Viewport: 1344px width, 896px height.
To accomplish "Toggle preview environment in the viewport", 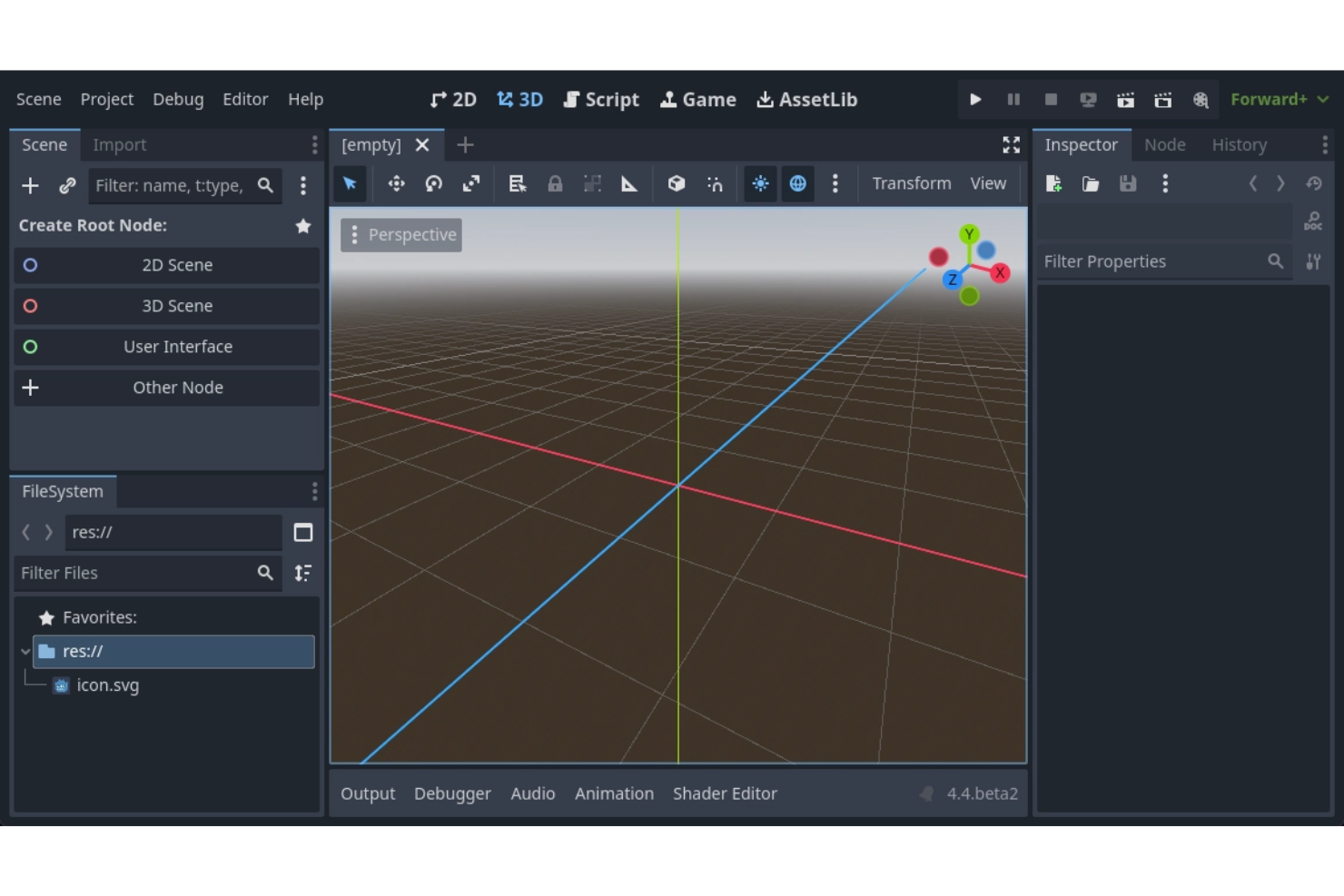I will pos(797,183).
